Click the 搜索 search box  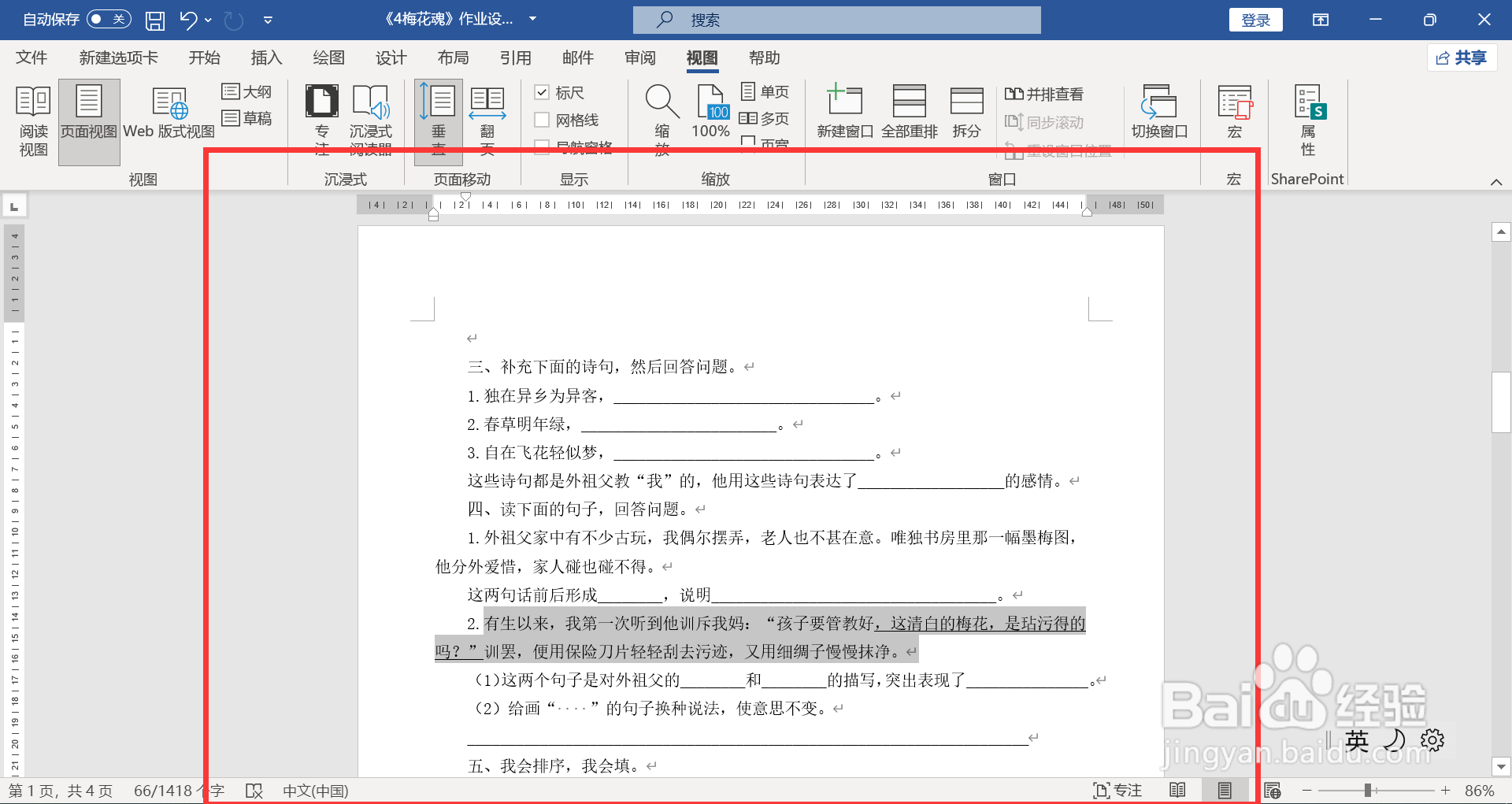(x=836, y=20)
